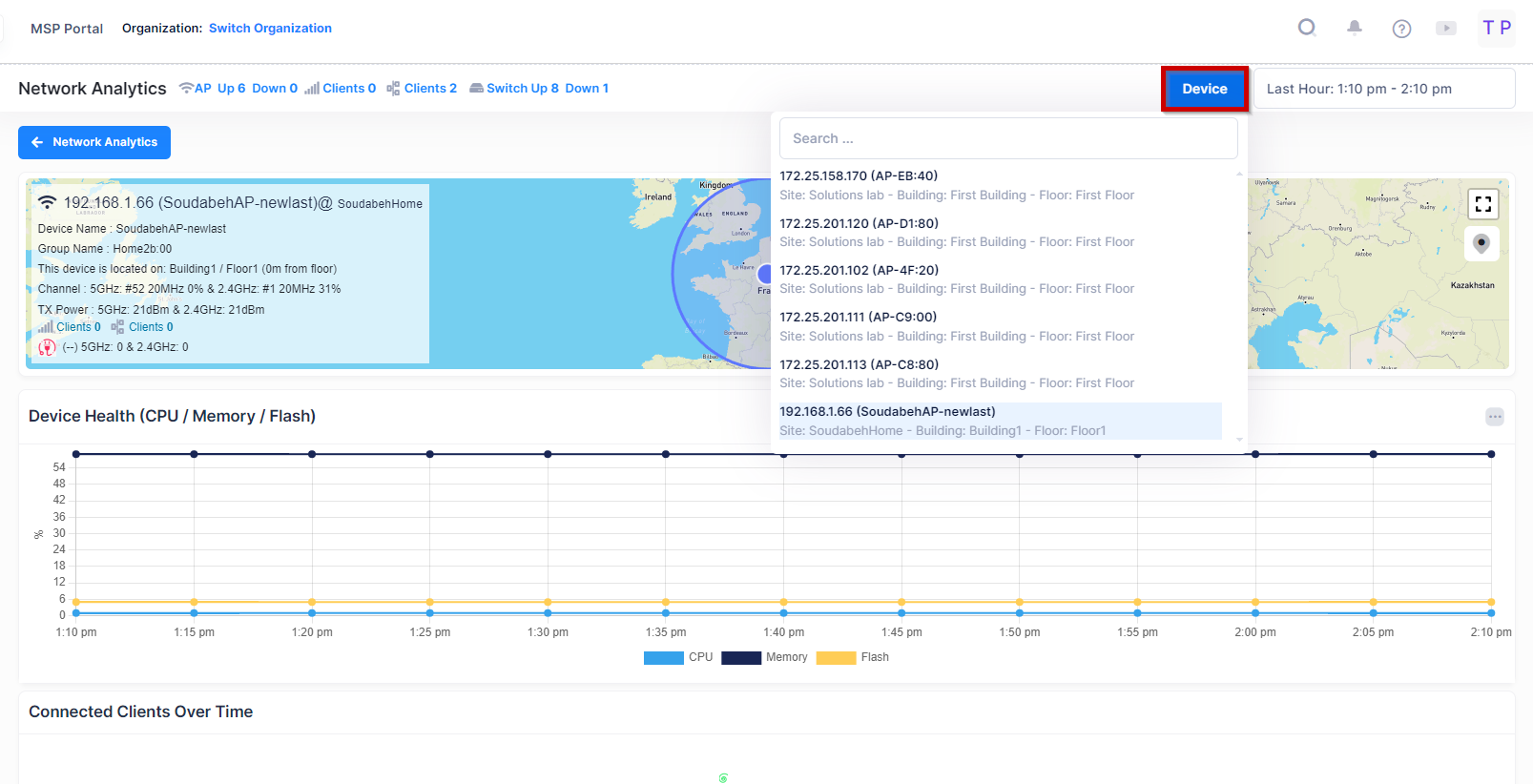Viewport: 1533px width, 784px height.
Task: Click the Group Name : Home2b:00 text
Action: click(x=105, y=249)
